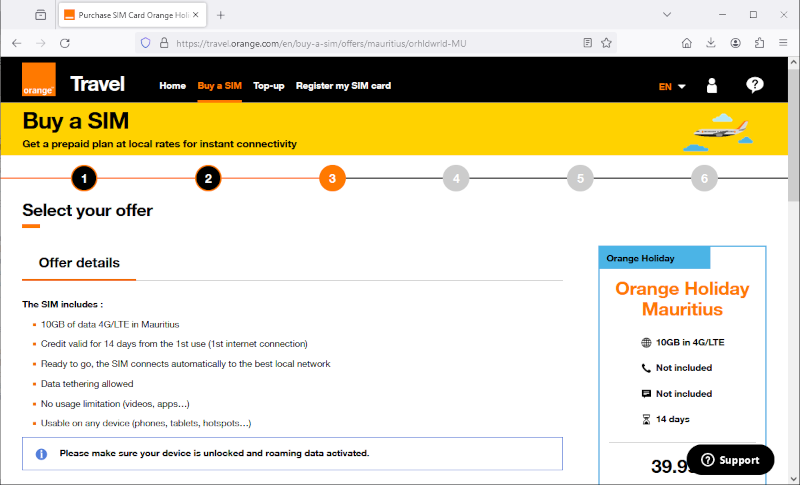
Task: Click the step 4 circle
Action: click(x=456, y=178)
